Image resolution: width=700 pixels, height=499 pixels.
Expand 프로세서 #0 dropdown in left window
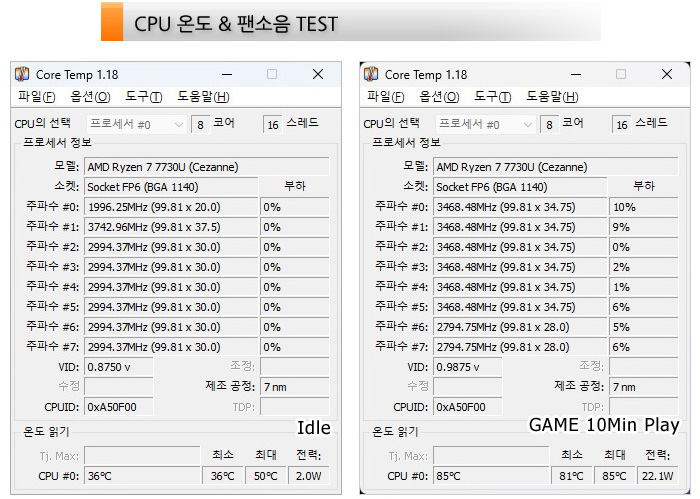[x=136, y=125]
